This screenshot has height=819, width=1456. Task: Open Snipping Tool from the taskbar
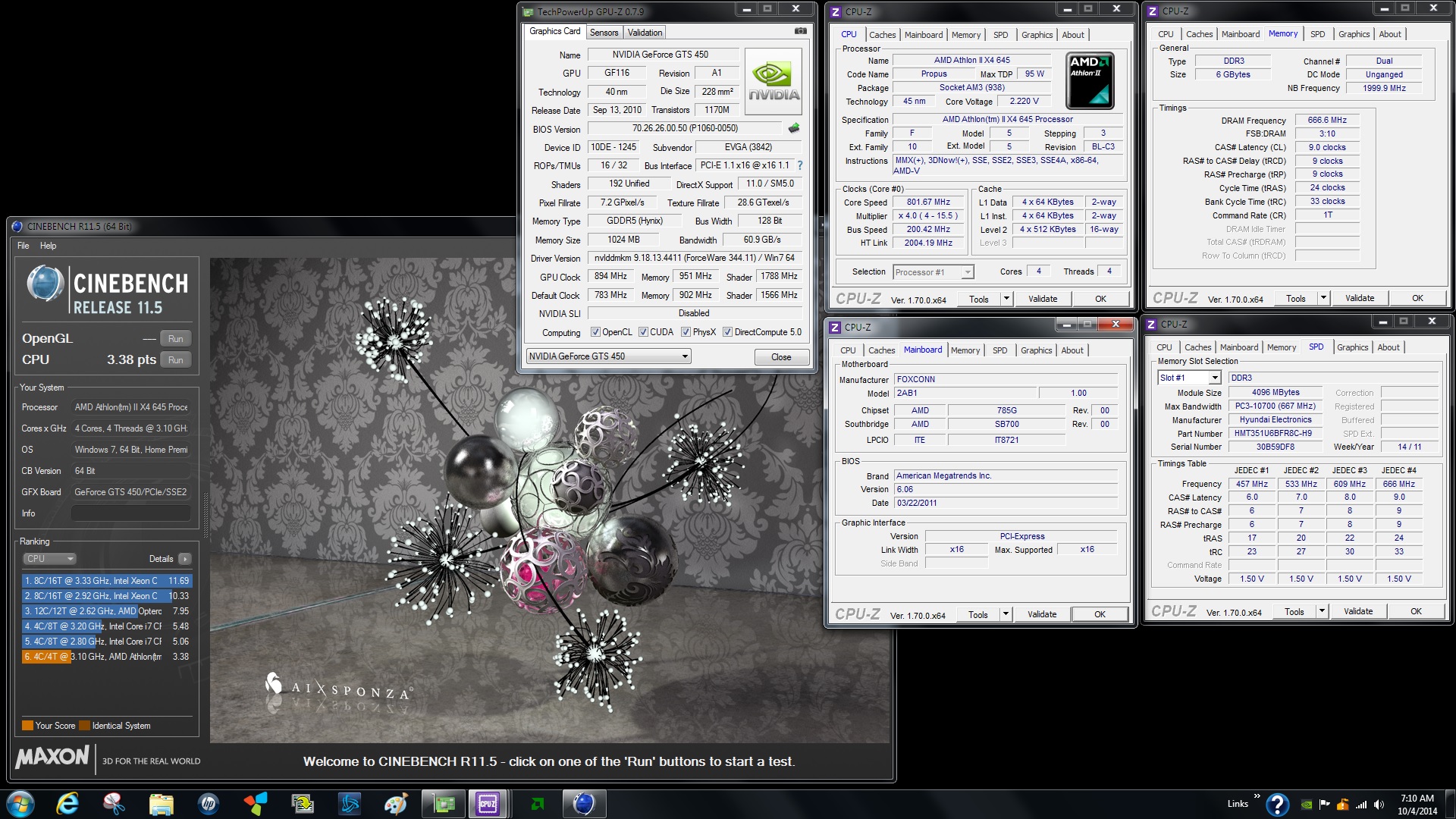point(114,804)
